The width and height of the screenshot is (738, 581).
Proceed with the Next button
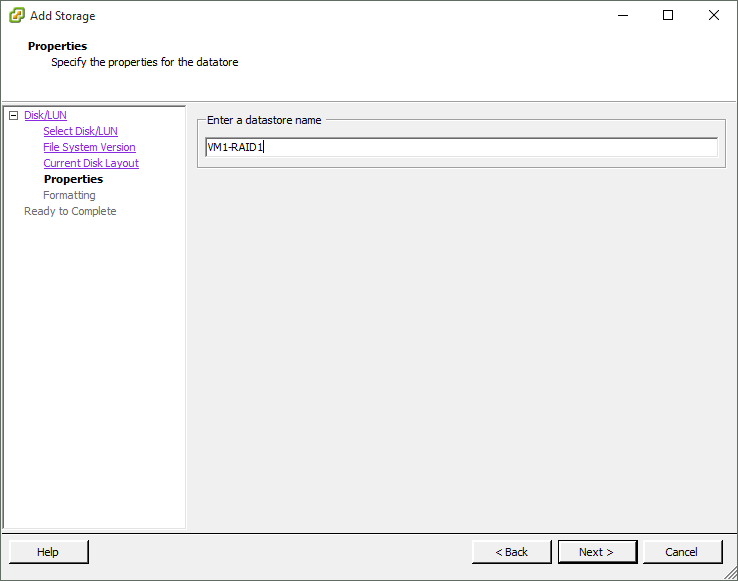coord(597,552)
